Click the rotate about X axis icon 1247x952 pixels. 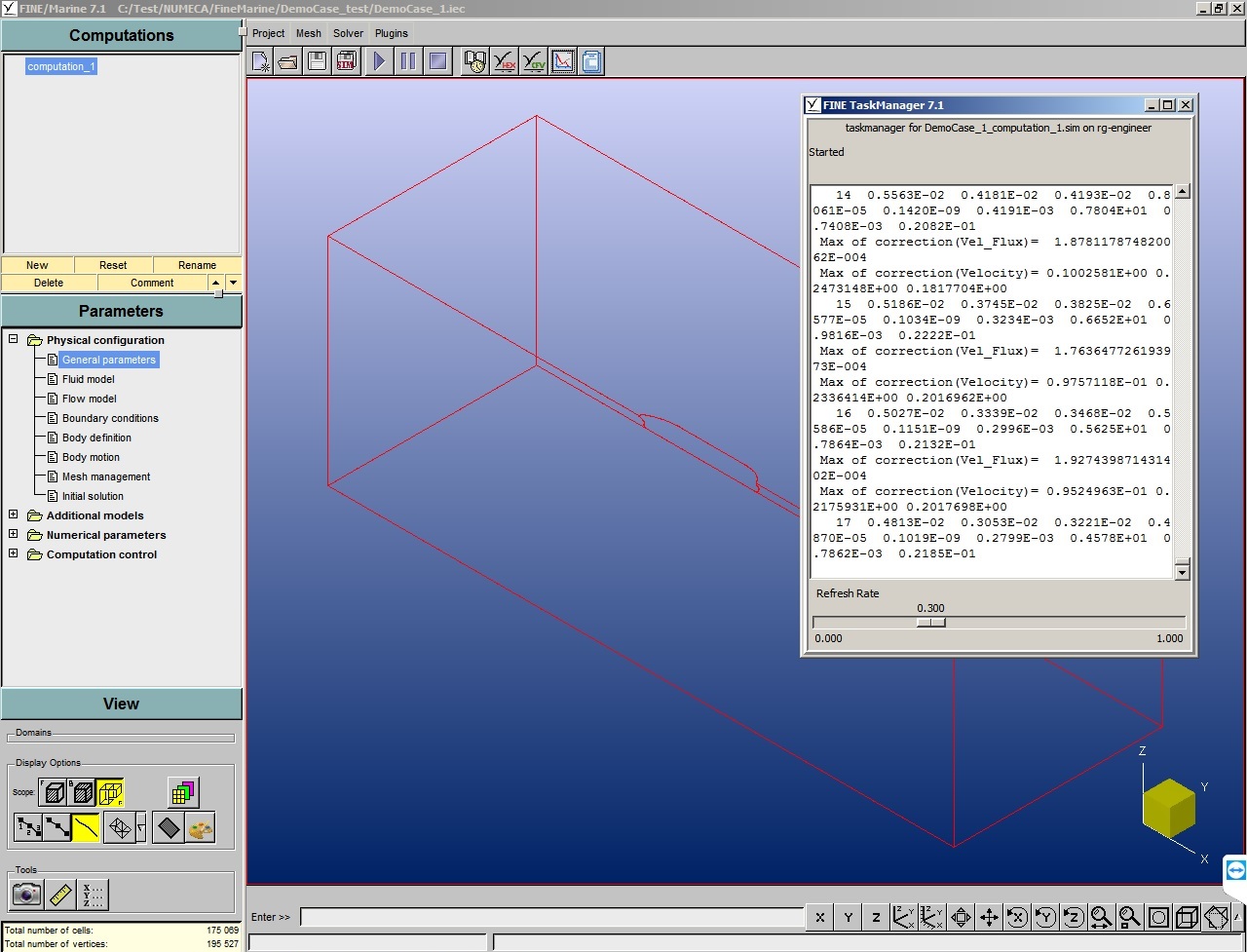[1016, 917]
